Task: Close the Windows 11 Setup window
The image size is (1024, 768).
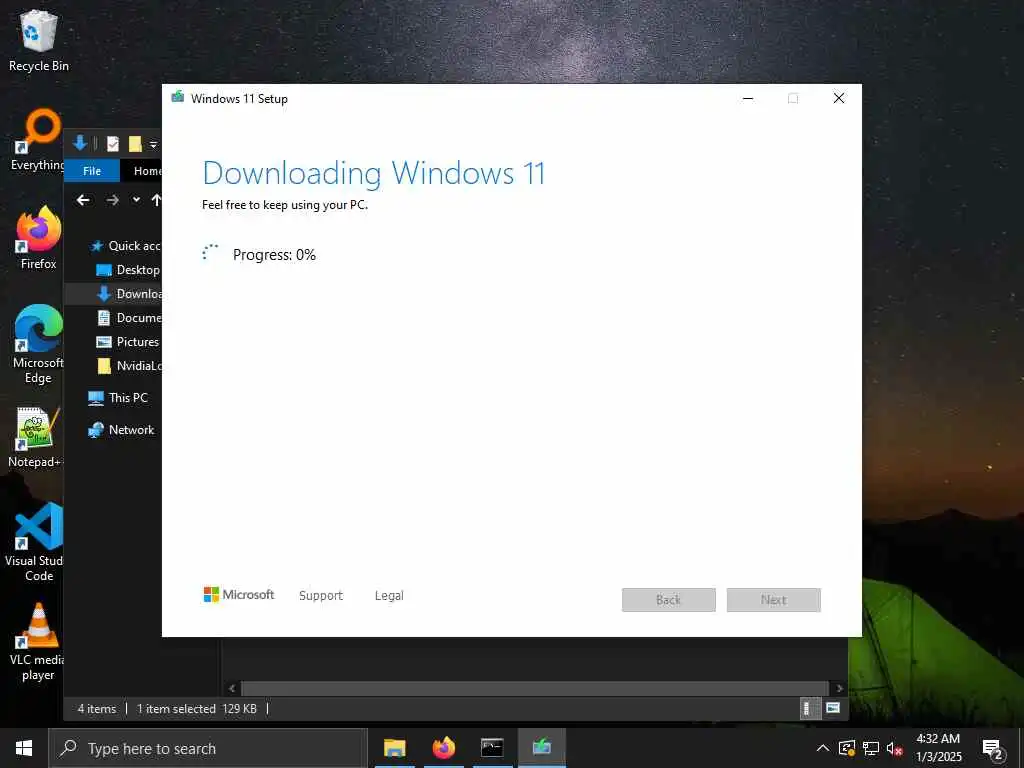Action: click(x=839, y=98)
